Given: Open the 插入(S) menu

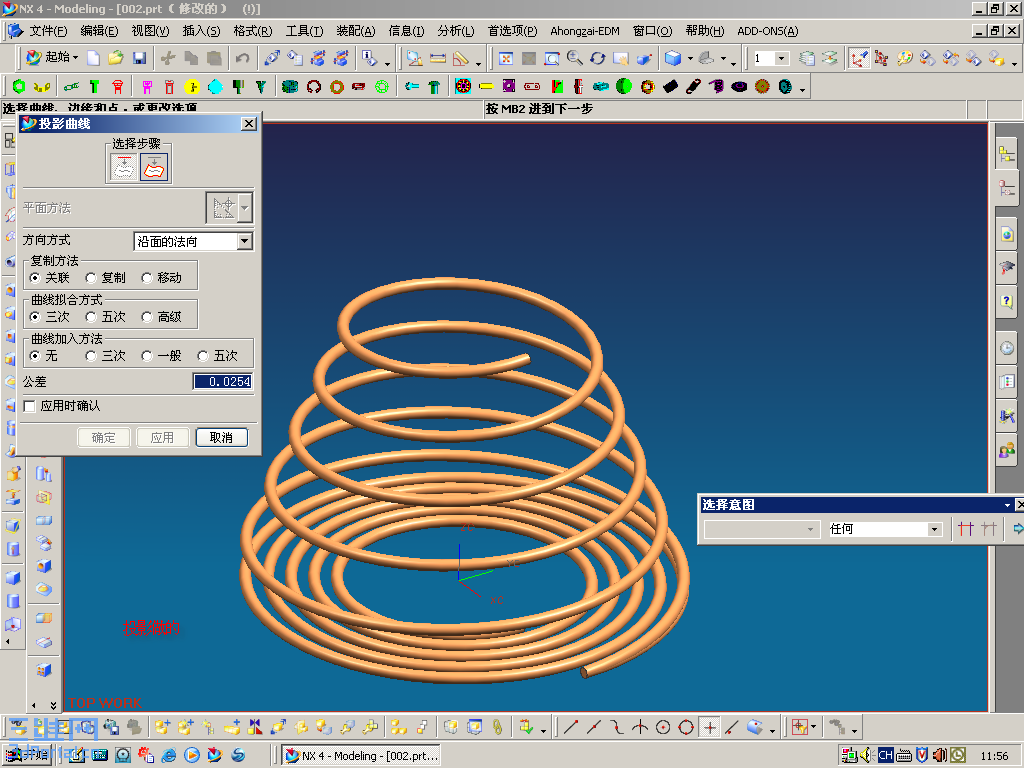Looking at the screenshot, I should tap(201, 31).
